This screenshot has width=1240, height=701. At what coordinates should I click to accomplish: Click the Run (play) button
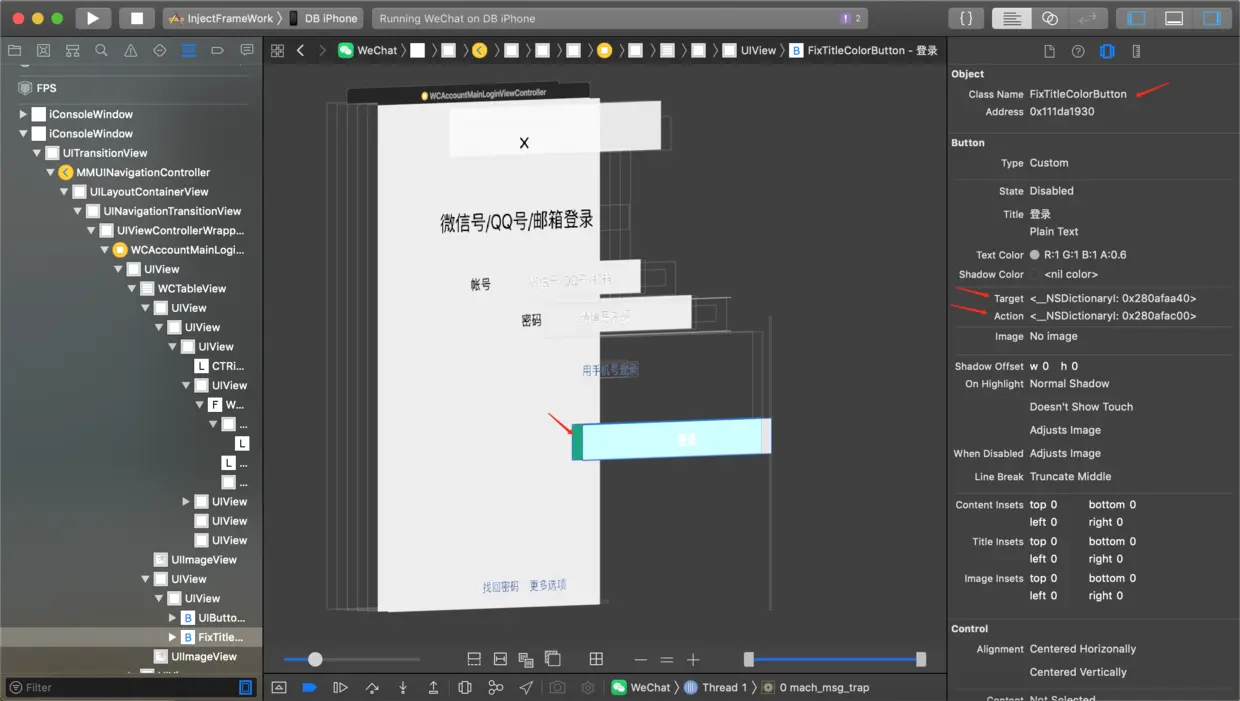tap(93, 18)
